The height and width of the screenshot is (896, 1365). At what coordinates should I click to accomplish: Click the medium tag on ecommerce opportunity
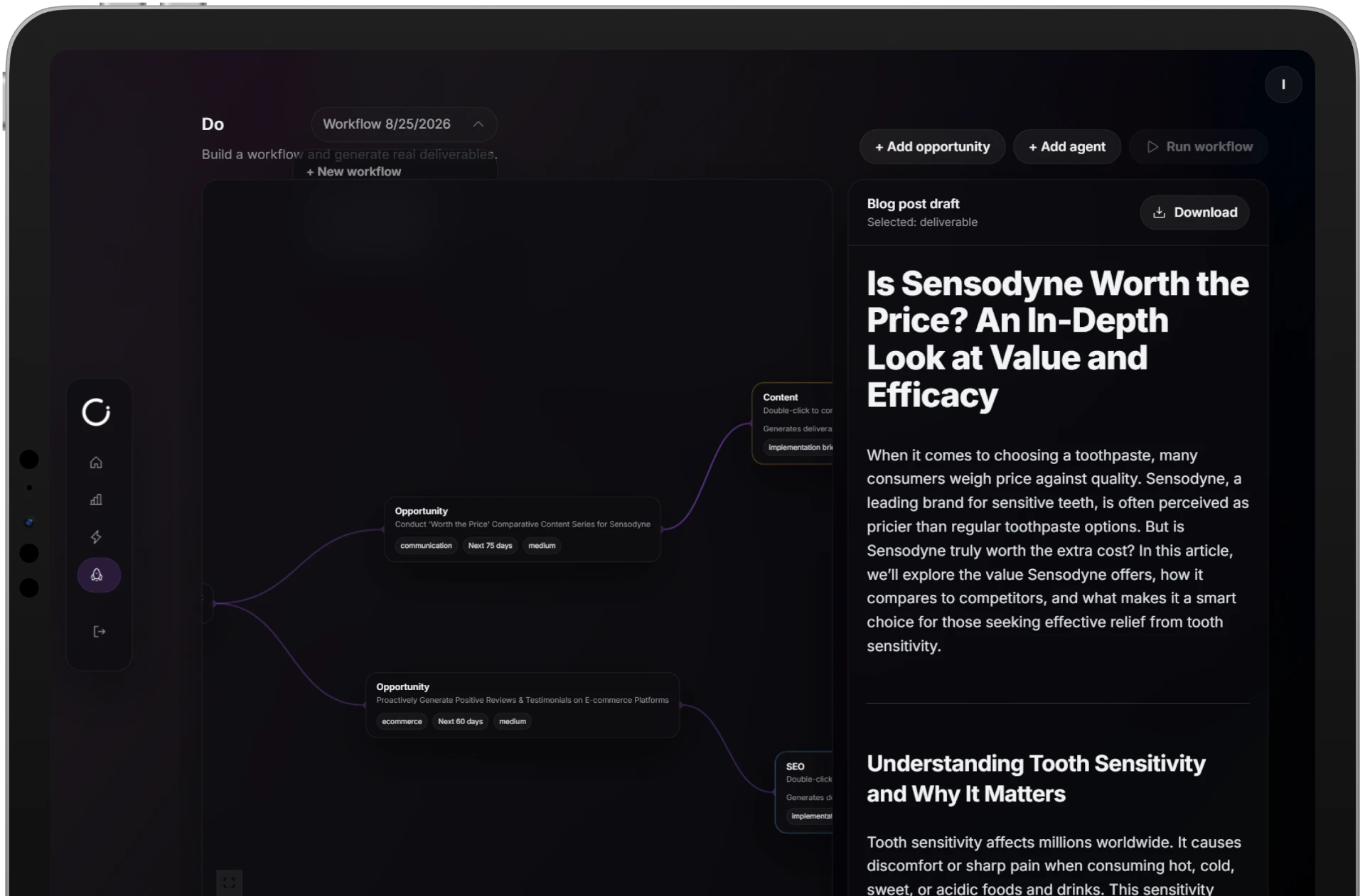coord(513,721)
